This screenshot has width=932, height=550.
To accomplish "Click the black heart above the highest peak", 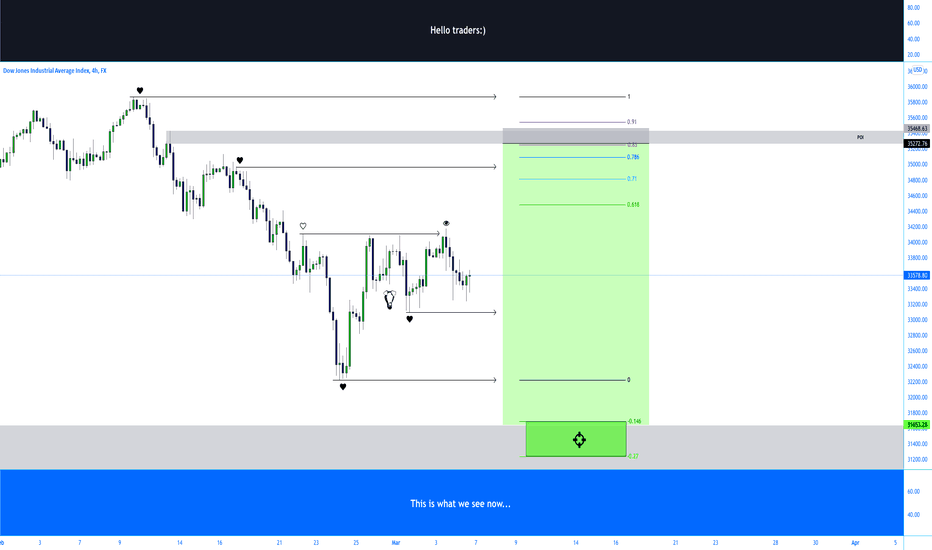I will click(140, 90).
